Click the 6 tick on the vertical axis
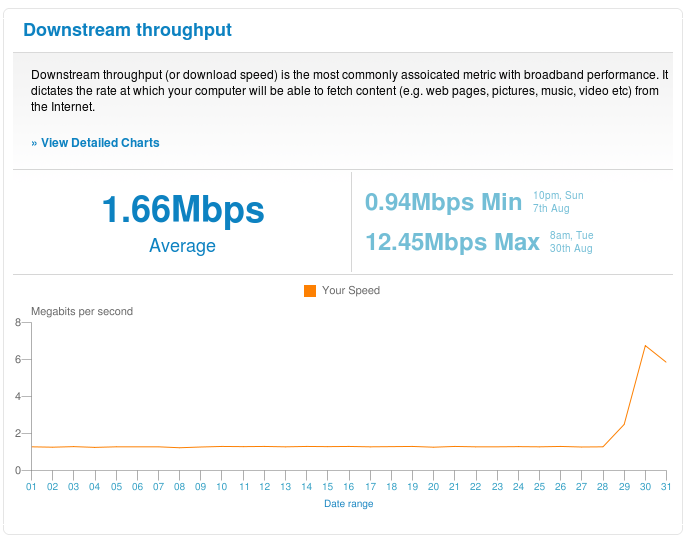The image size is (689, 545). 18,360
